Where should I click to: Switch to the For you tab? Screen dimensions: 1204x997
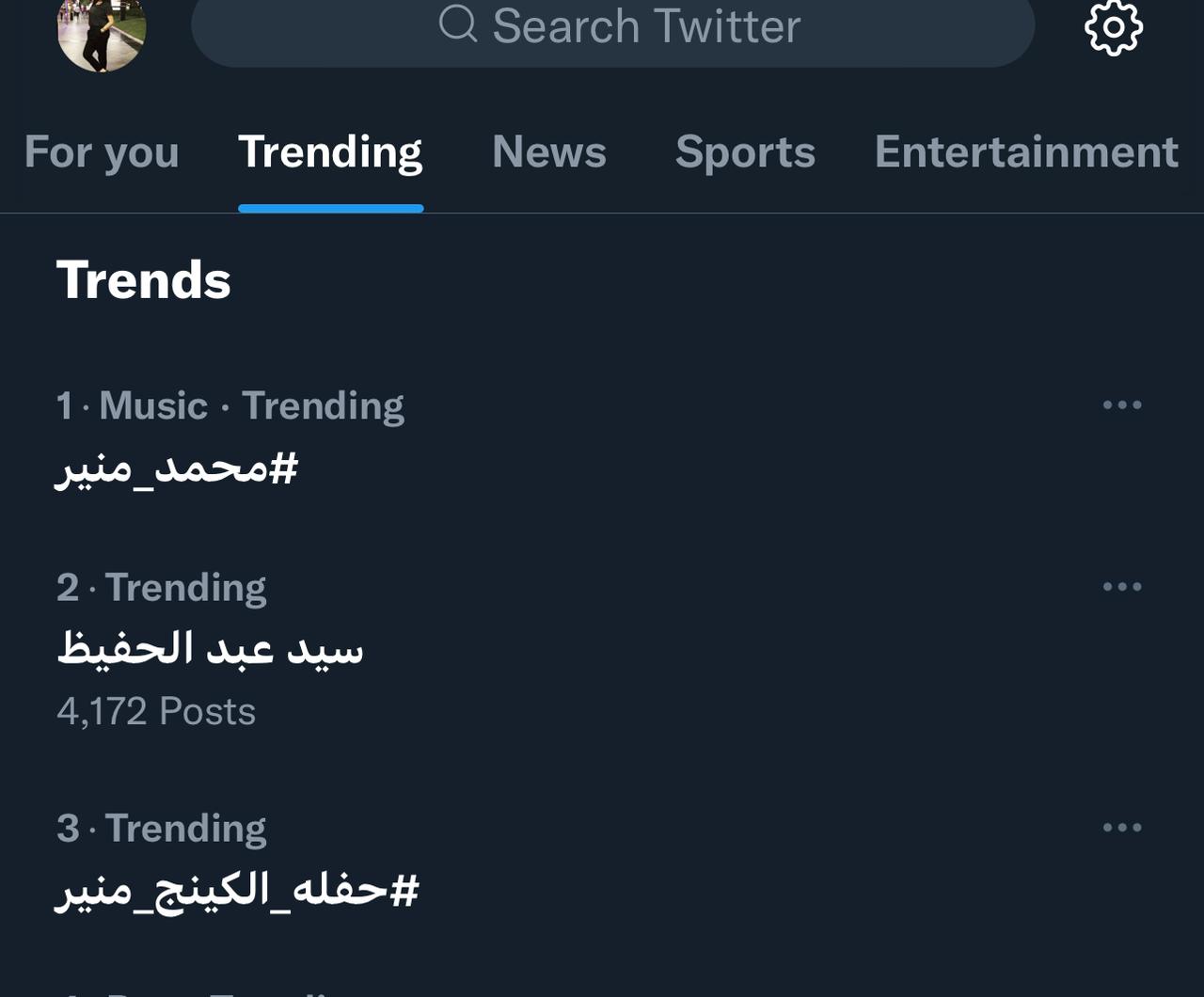102,152
